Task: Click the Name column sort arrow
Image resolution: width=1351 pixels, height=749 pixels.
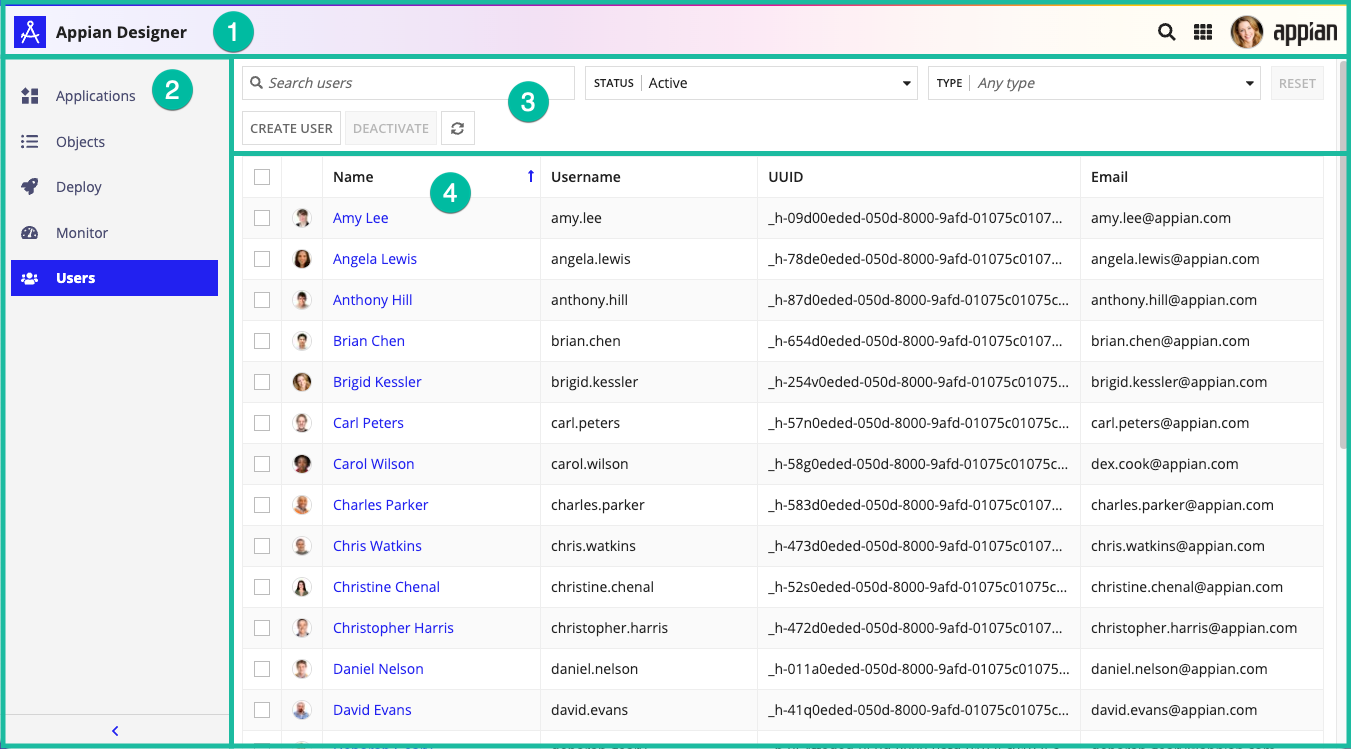Action: 531,177
